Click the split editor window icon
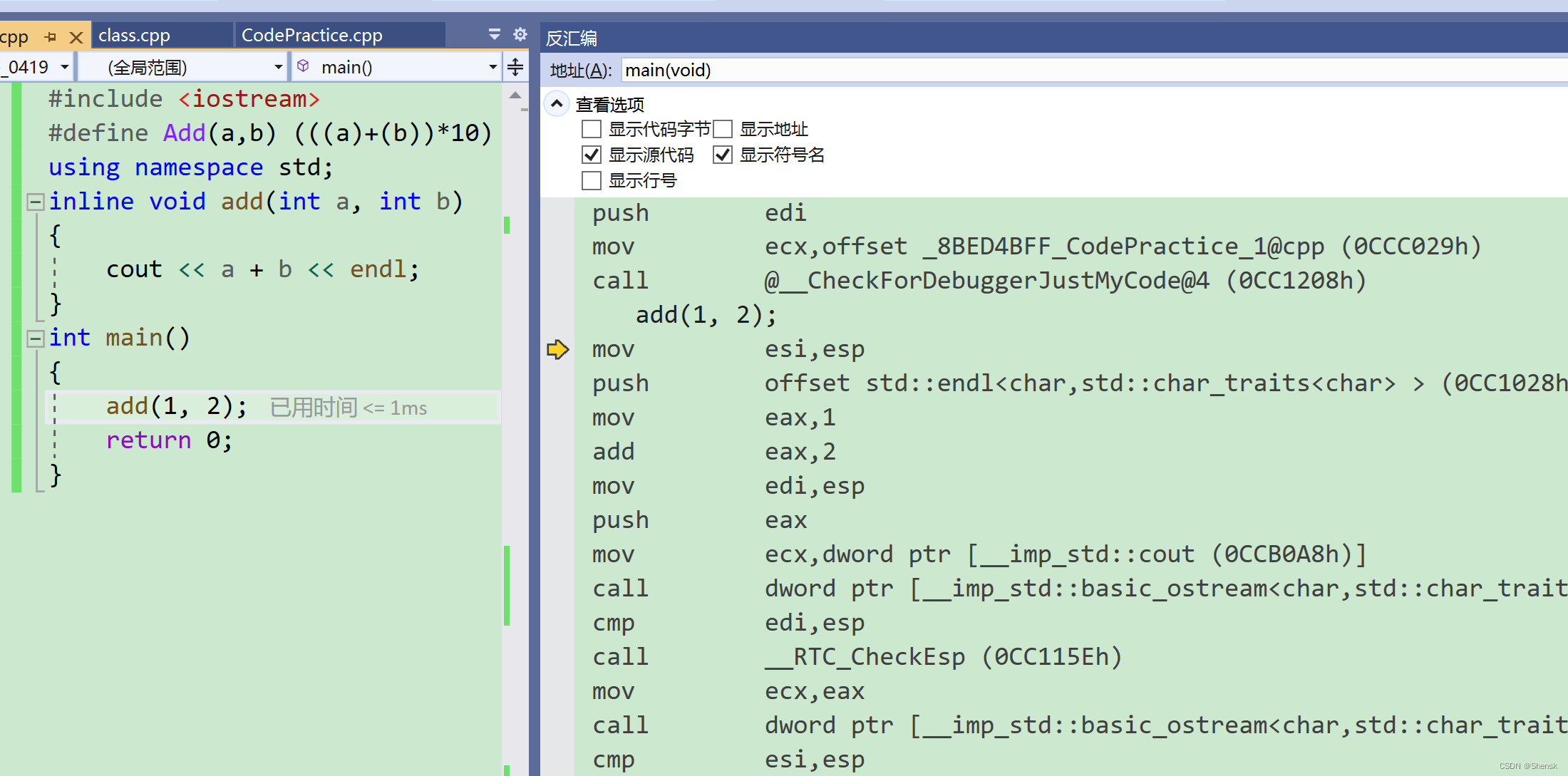This screenshot has width=1568, height=776. click(515, 68)
